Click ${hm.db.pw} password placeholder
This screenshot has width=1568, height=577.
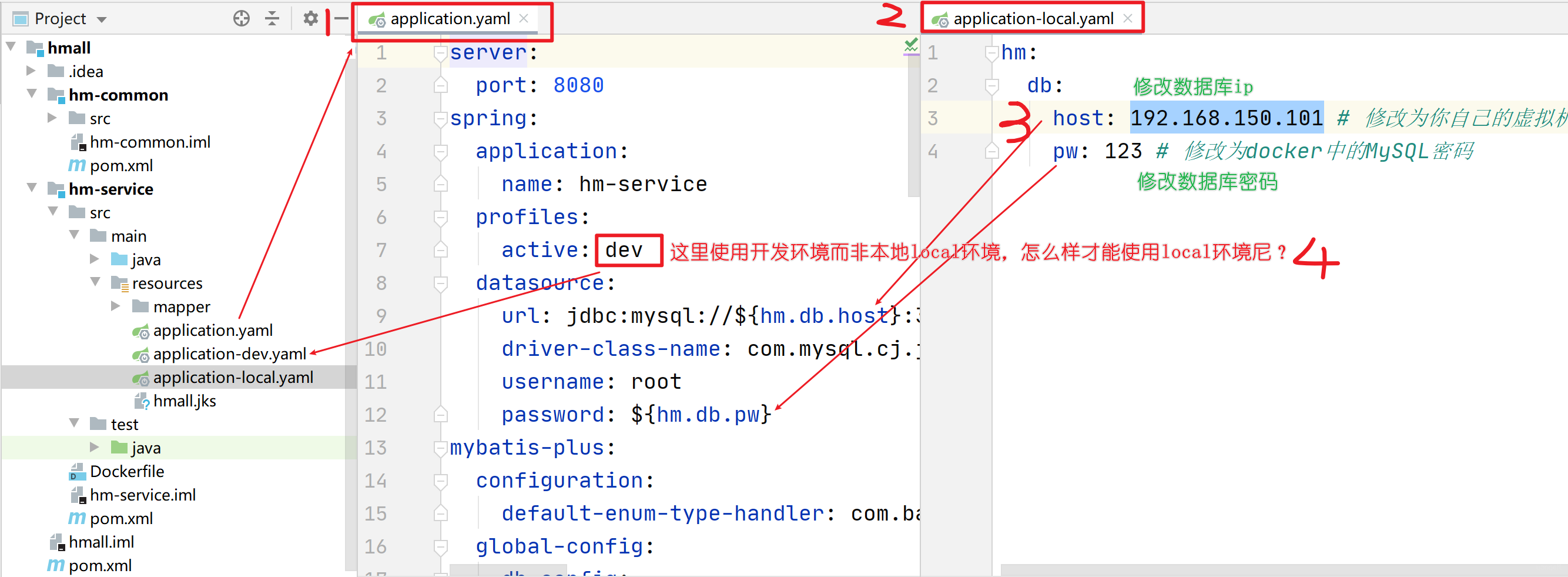(x=701, y=415)
